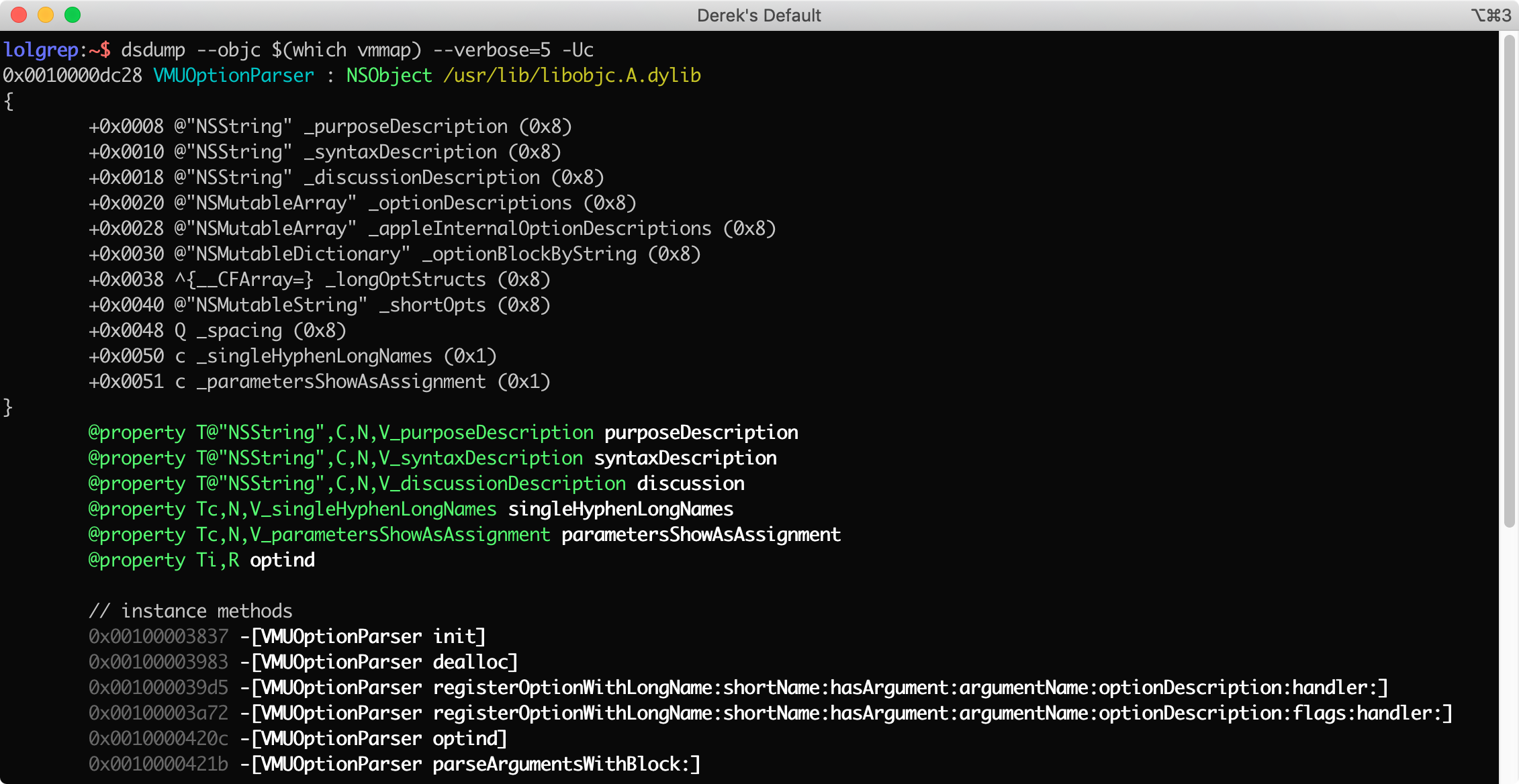Image resolution: width=1519 pixels, height=784 pixels.
Task: Click the green zoom window button
Action: [x=73, y=15]
